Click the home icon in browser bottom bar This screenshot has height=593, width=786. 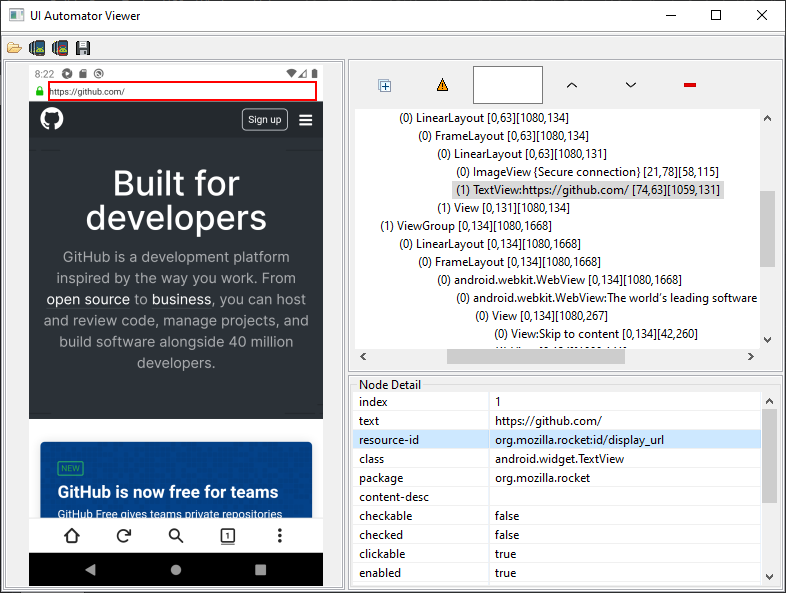[x=72, y=535]
